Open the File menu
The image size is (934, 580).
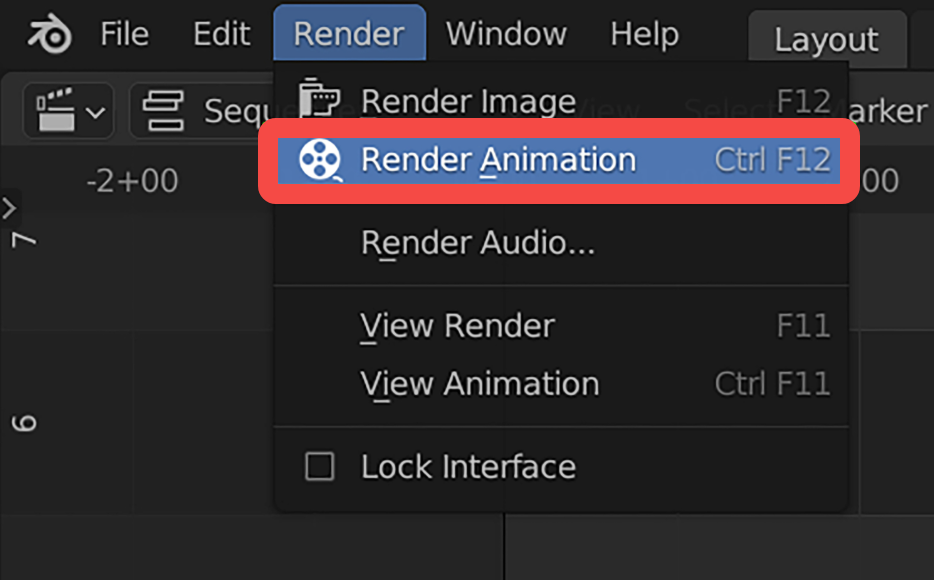[123, 33]
